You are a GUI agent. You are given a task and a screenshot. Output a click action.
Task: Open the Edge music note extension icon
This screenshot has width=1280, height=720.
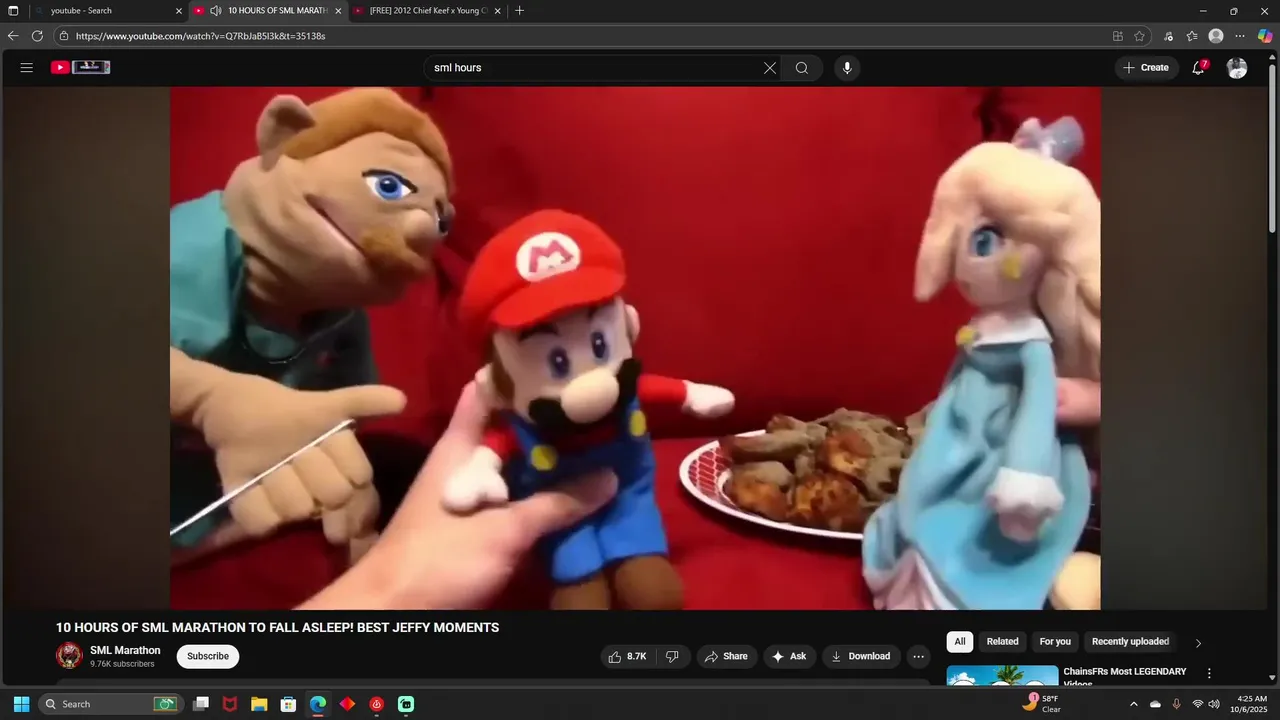point(1169,36)
